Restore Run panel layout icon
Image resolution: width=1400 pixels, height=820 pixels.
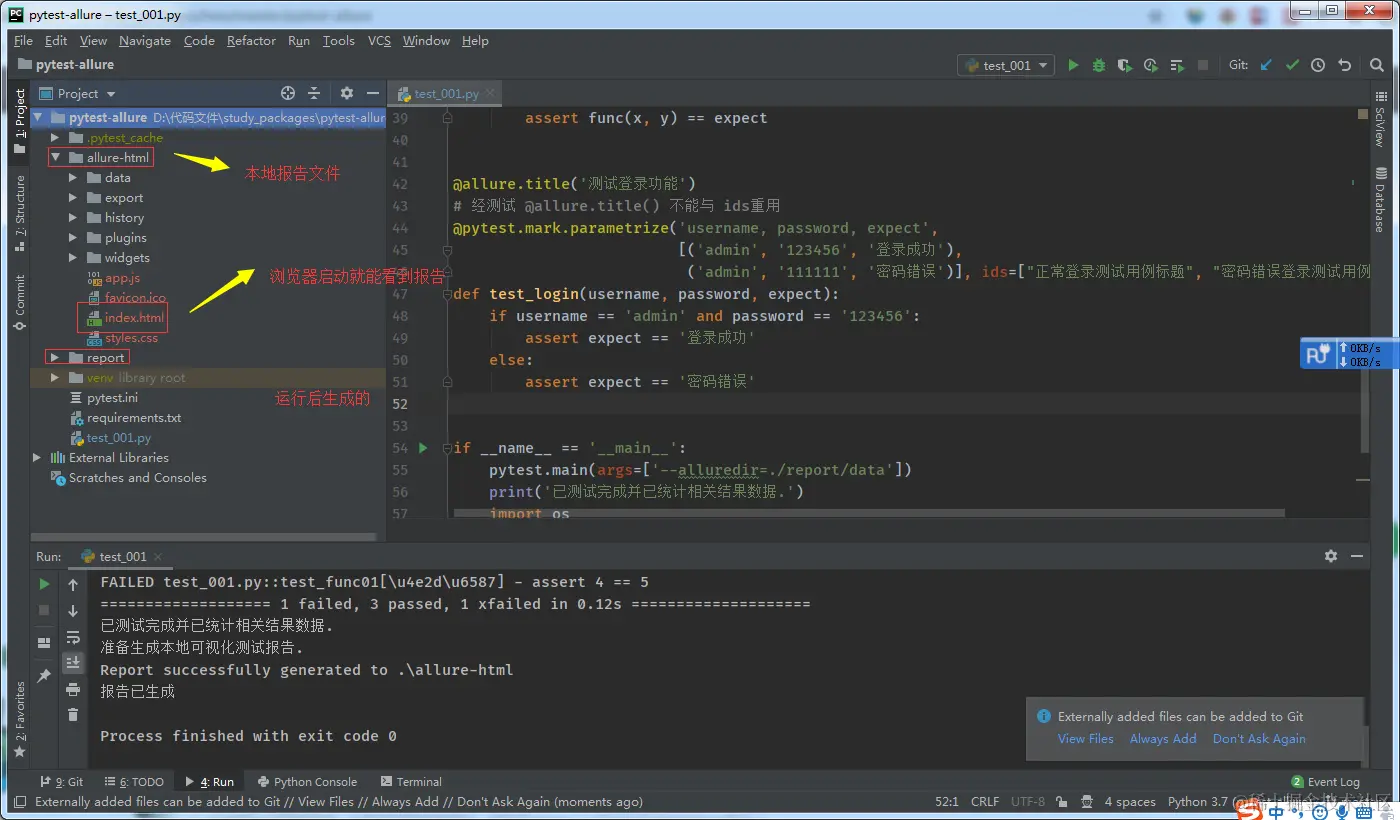[44, 642]
